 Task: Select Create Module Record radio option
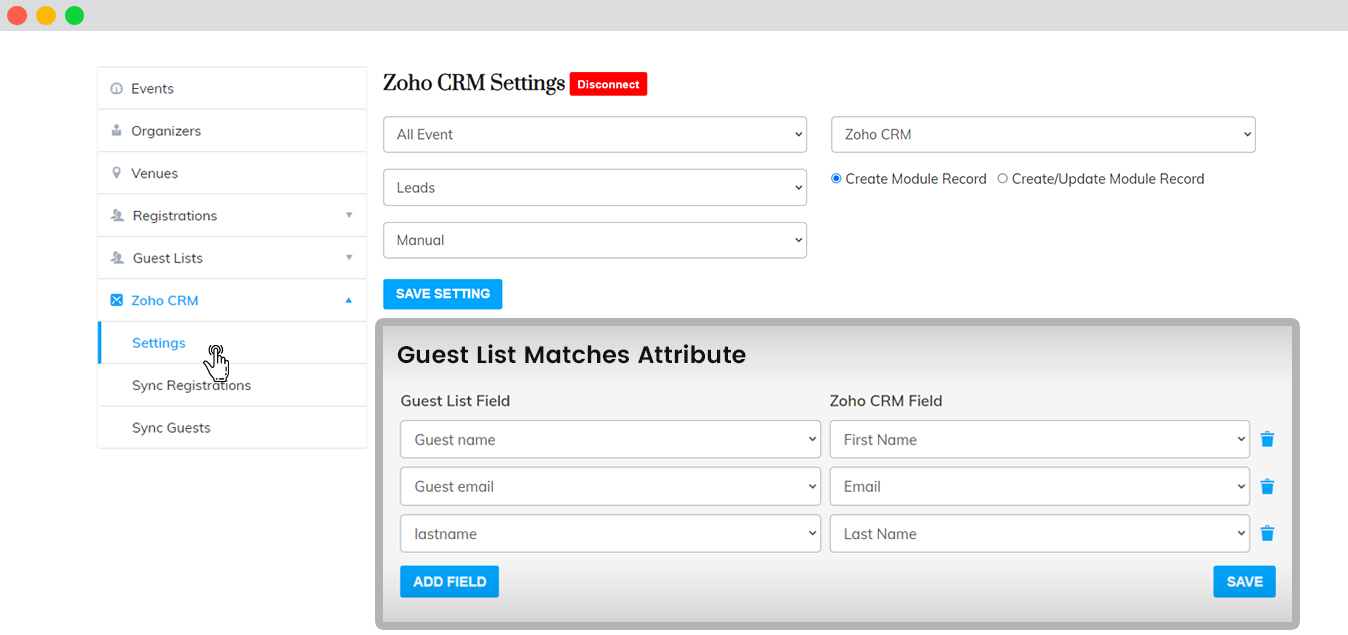837,178
